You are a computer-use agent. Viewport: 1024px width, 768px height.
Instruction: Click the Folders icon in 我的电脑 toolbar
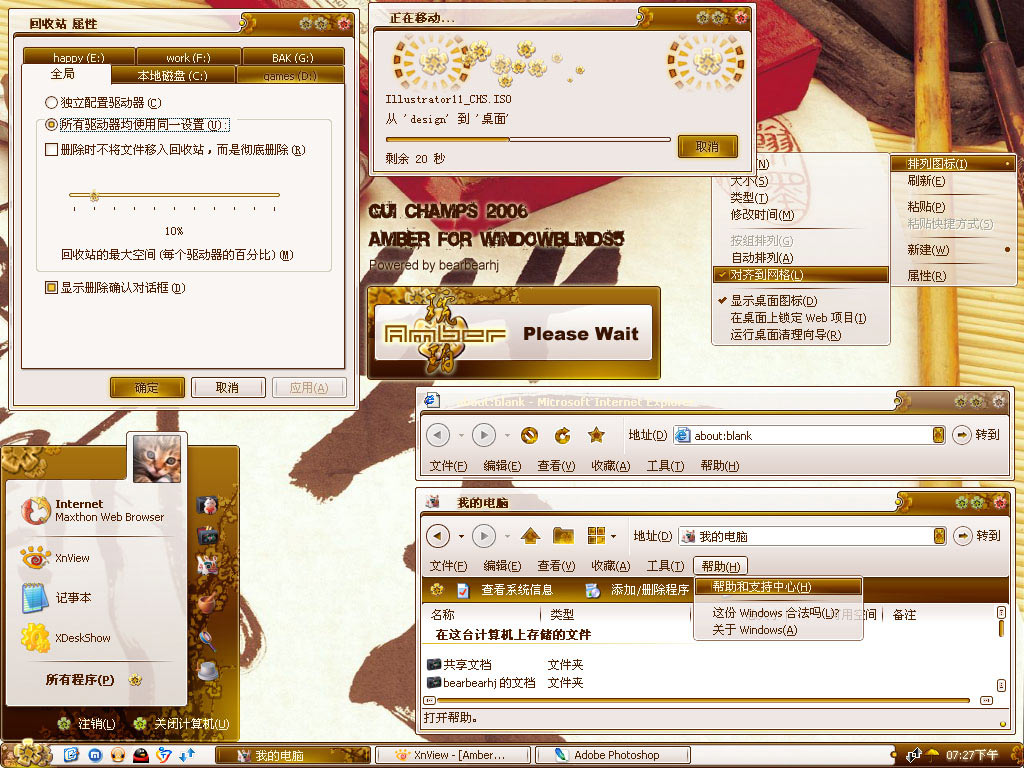[563, 536]
